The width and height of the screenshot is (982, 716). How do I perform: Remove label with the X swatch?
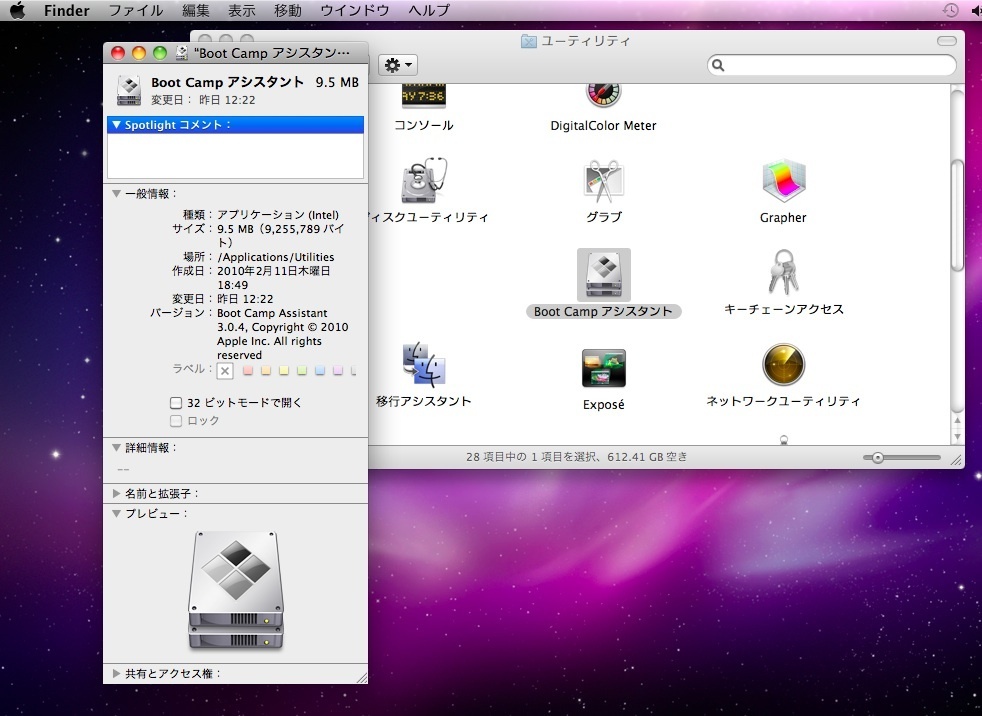(225, 371)
